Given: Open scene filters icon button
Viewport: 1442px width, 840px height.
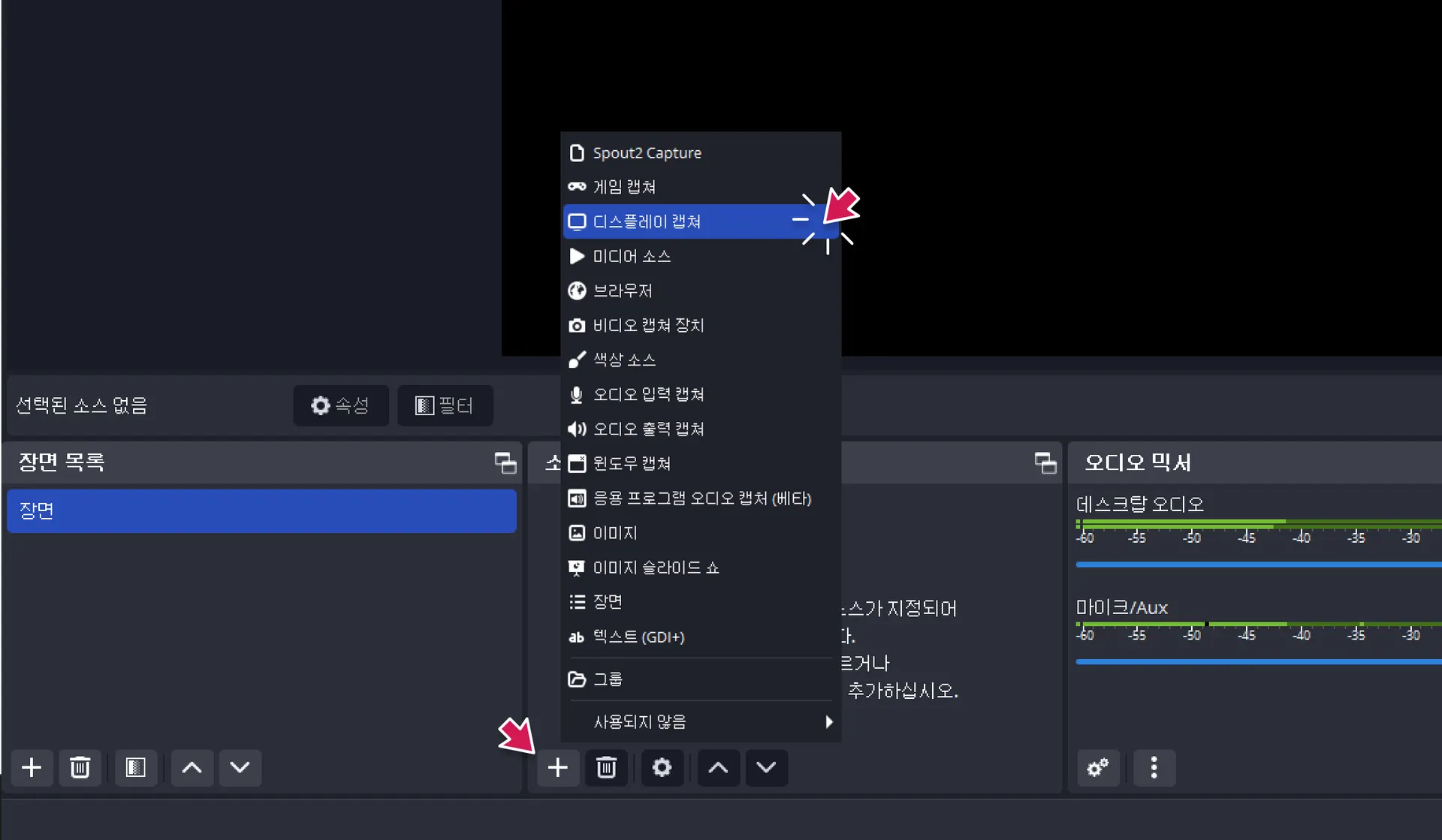Looking at the screenshot, I should [x=136, y=767].
